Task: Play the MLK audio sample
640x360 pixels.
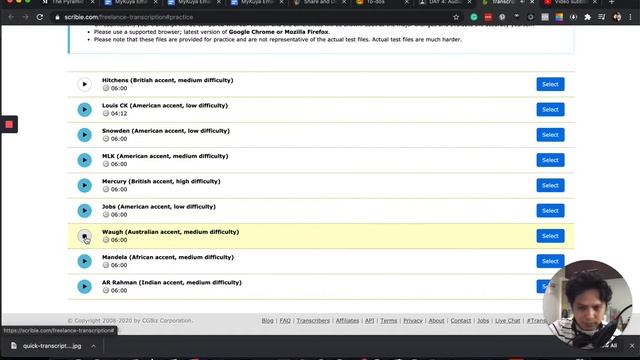Action: coord(84,160)
